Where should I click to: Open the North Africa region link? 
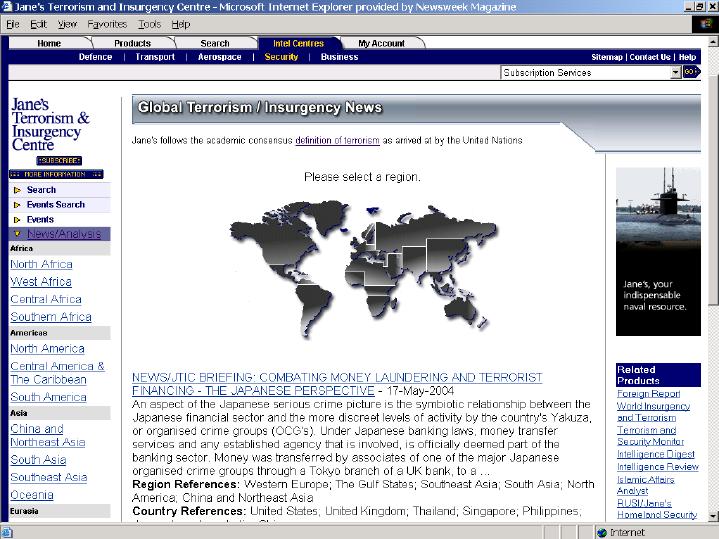(x=41, y=265)
